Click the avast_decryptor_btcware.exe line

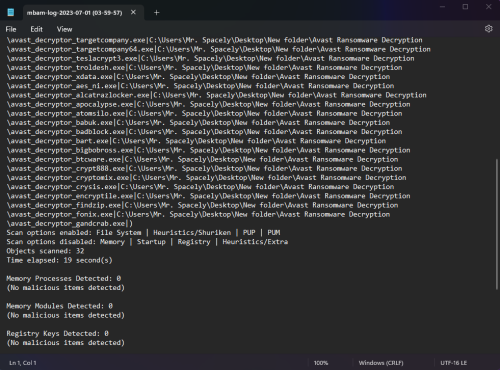pos(202,159)
